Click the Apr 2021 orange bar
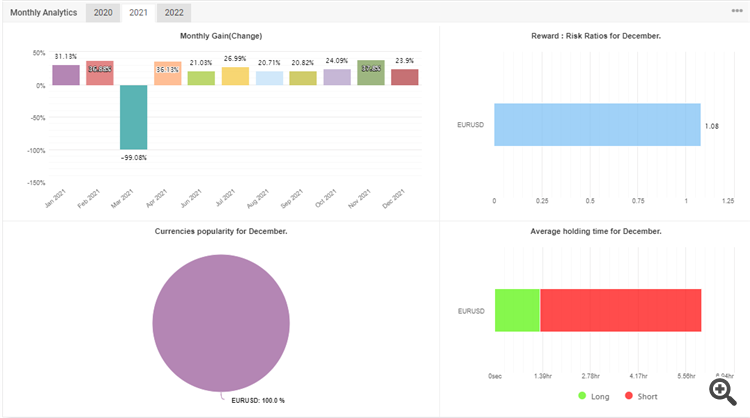 pyautogui.click(x=167, y=74)
